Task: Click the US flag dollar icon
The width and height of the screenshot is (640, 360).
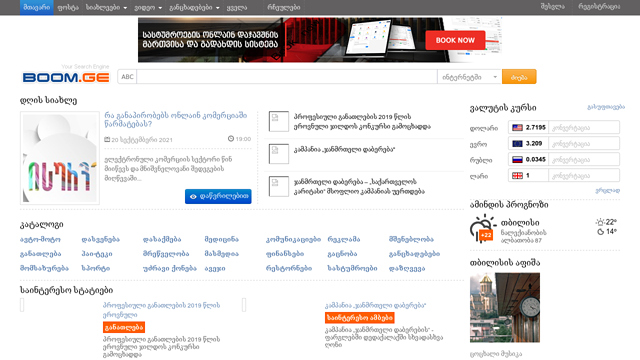Action: click(517, 127)
